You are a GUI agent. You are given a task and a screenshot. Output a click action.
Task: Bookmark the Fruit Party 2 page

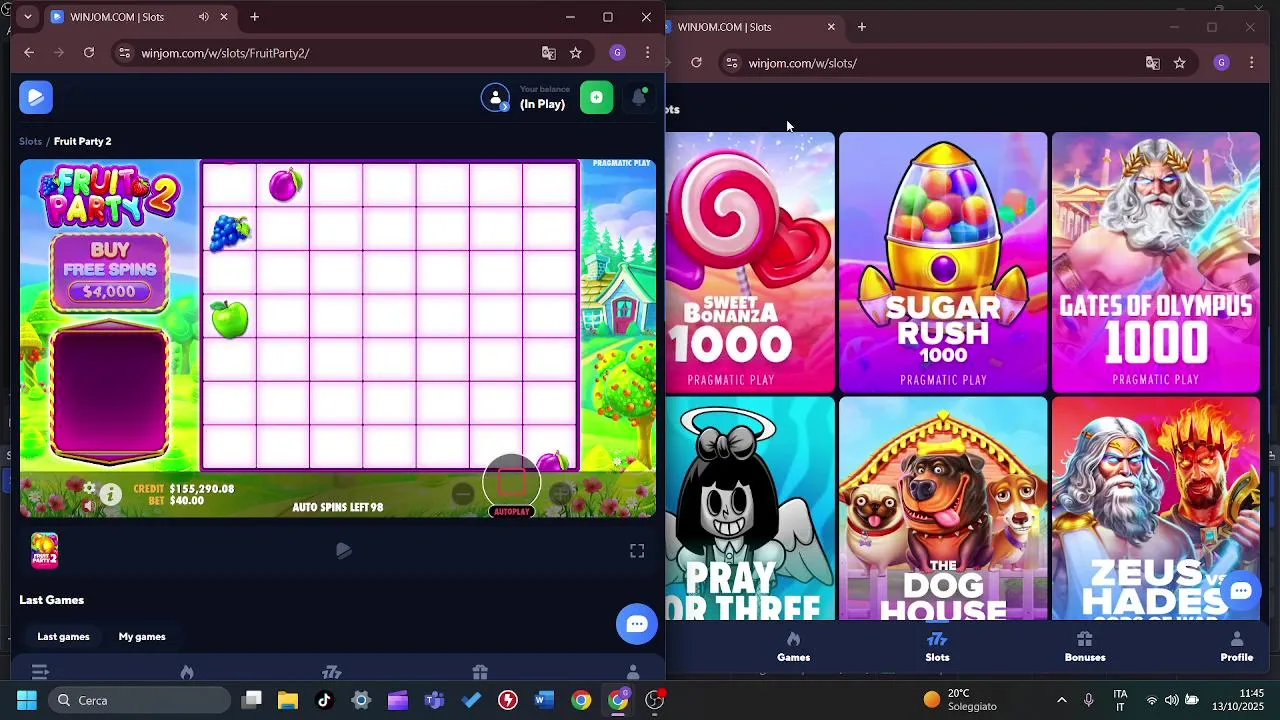tap(575, 53)
